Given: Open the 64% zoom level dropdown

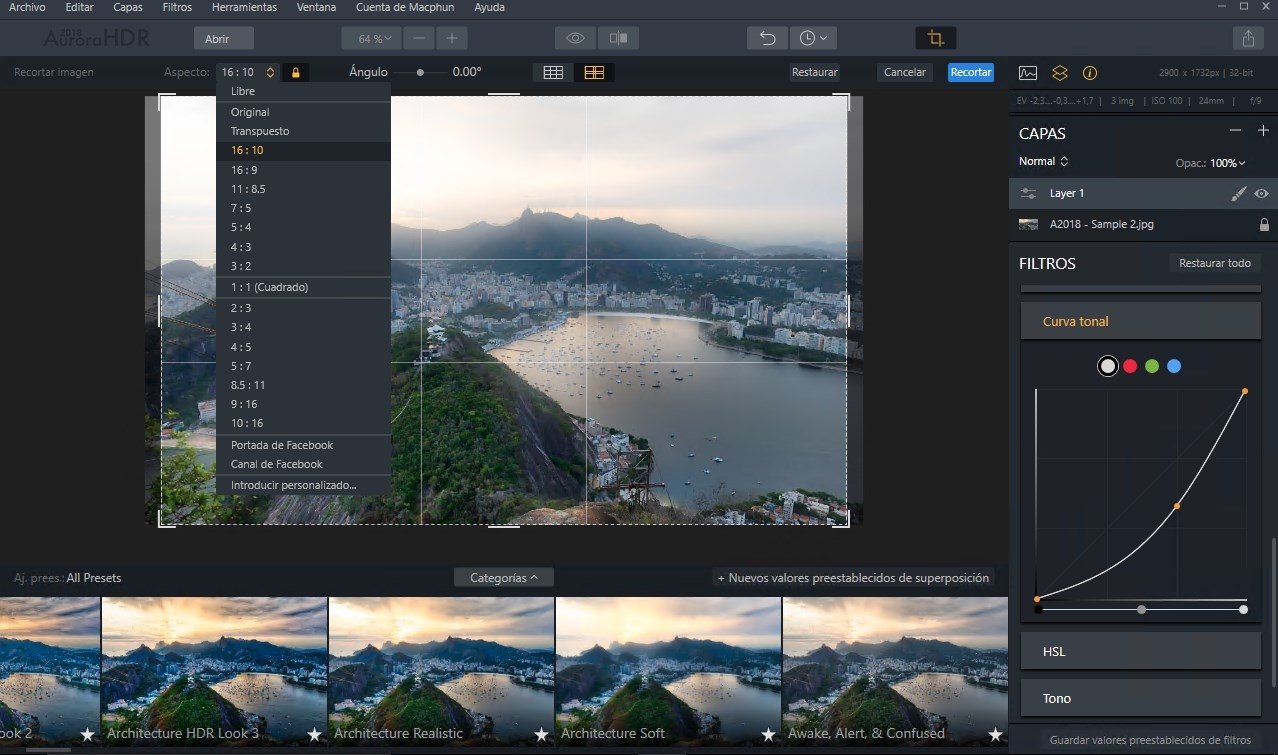Looking at the screenshot, I should pos(371,38).
